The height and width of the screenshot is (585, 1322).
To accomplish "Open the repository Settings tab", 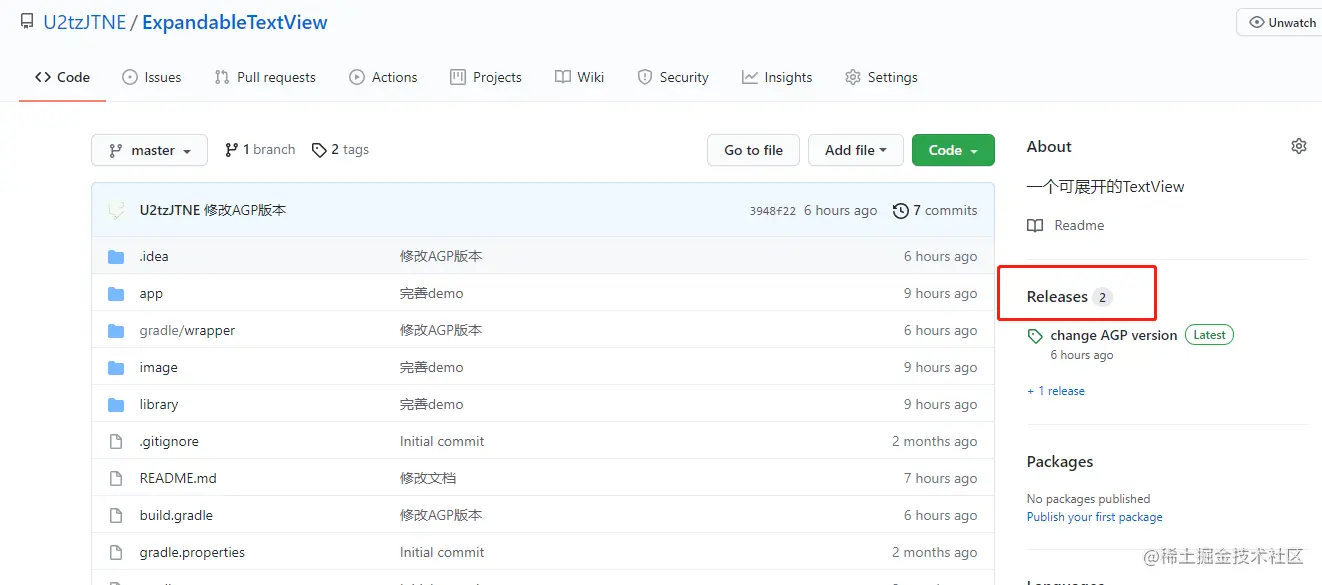I will coord(881,77).
